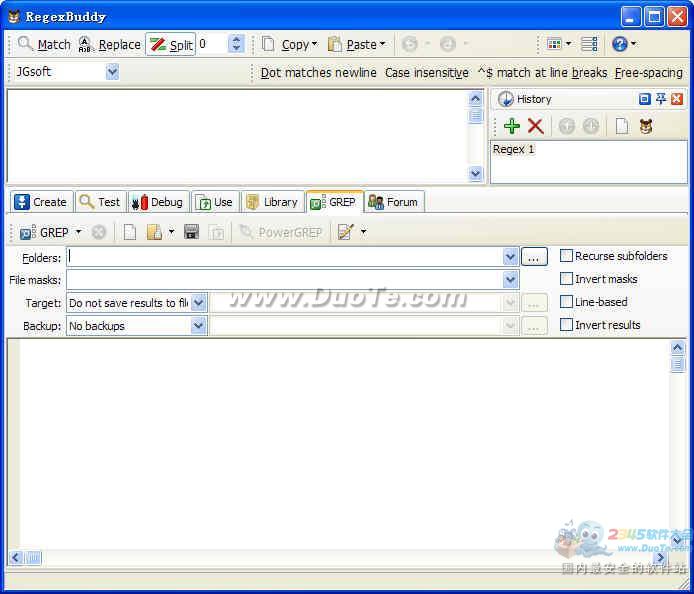
Task: Toggle Case insensitive option
Action: coord(427,73)
